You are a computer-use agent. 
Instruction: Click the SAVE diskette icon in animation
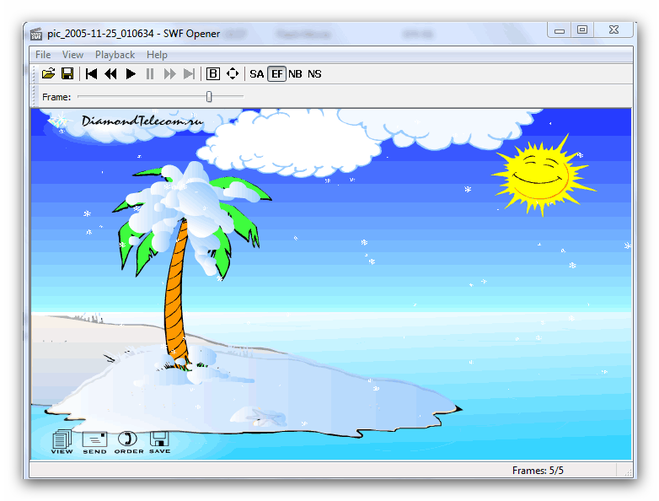click(159, 439)
